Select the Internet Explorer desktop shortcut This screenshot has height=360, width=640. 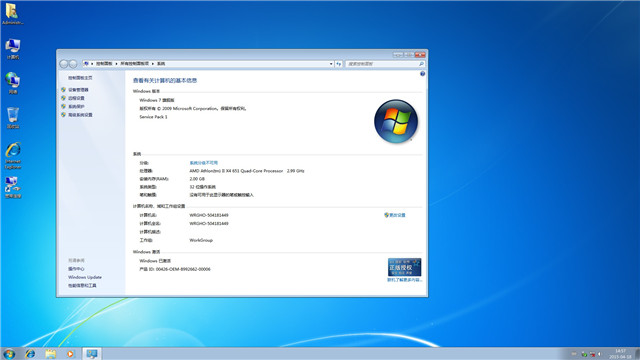click(x=13, y=156)
